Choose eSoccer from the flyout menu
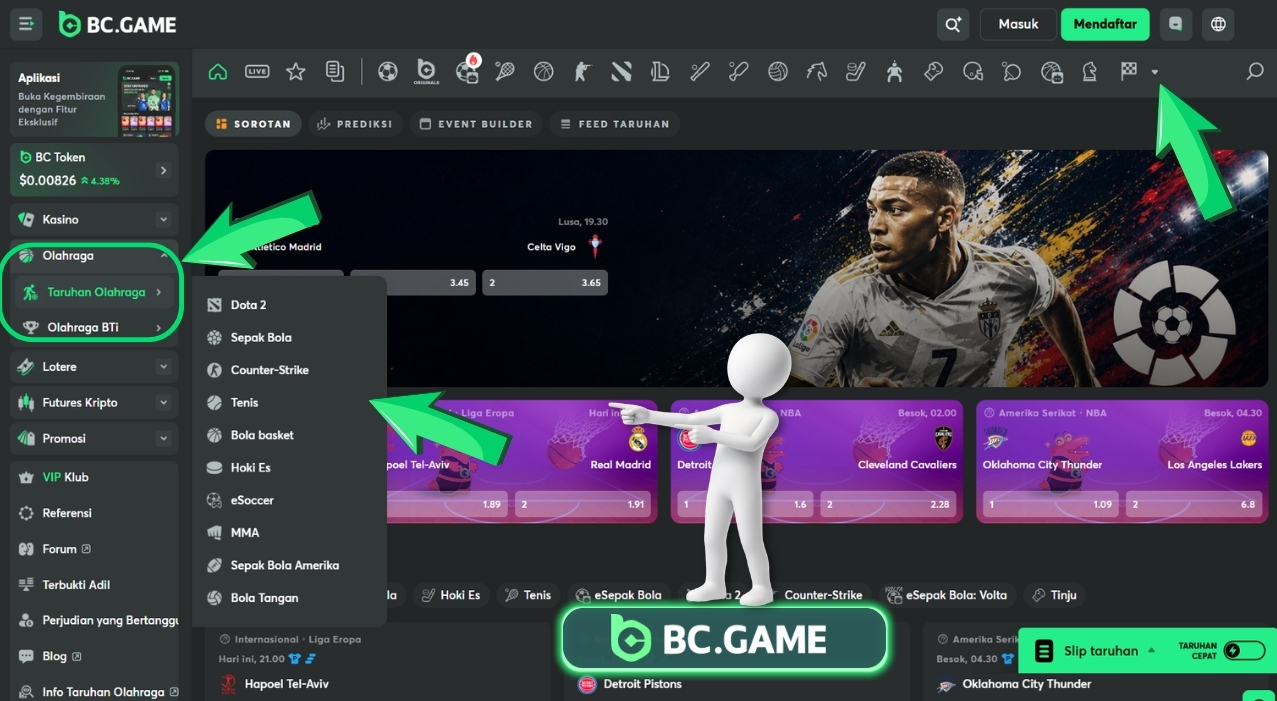Viewport: 1277px width, 701px height. (289, 500)
